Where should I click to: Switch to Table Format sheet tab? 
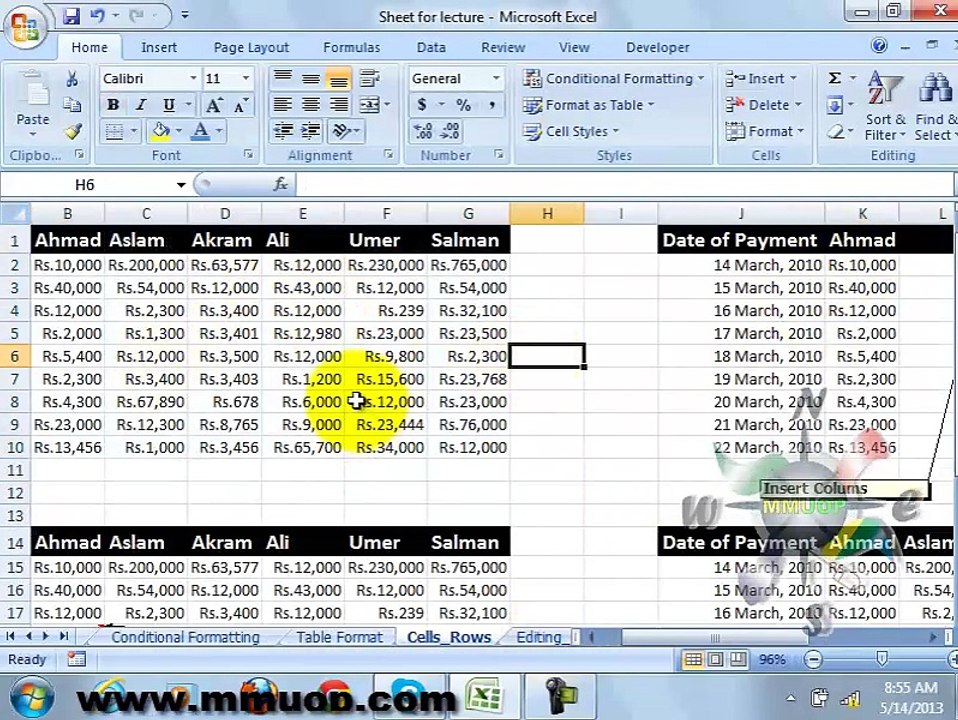click(x=339, y=637)
